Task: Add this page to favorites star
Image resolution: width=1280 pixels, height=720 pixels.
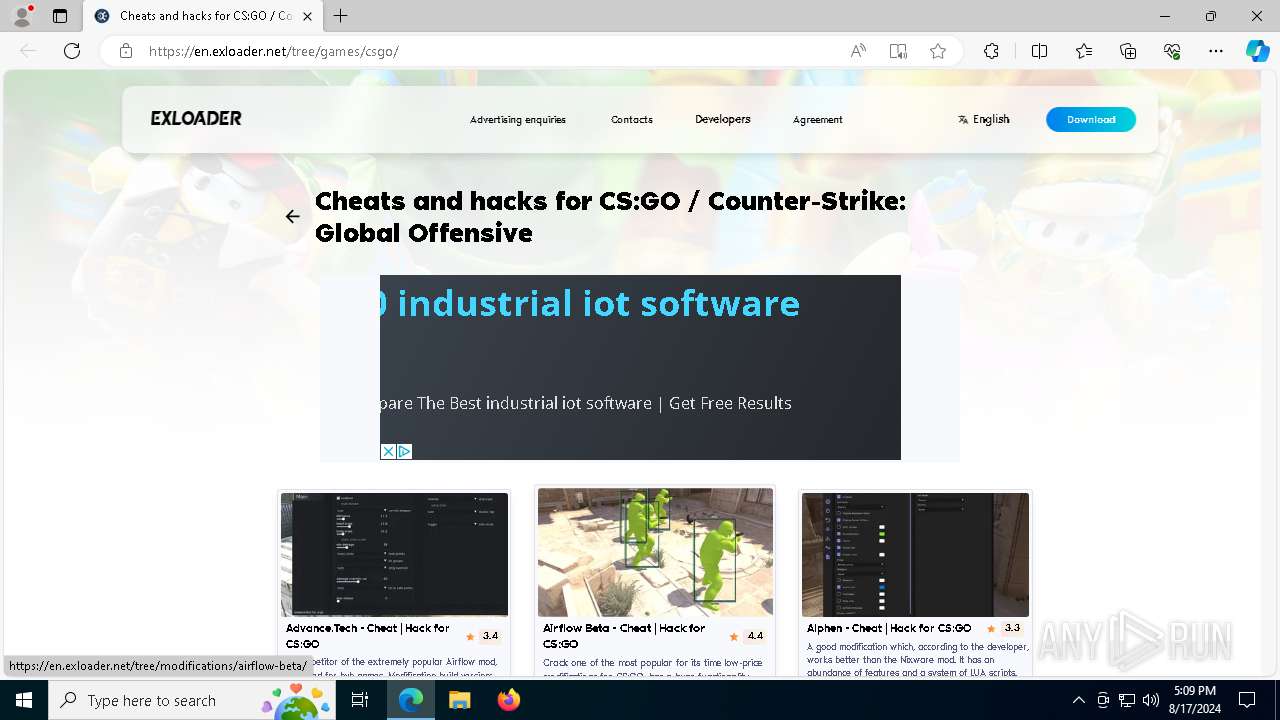Action: point(938,51)
